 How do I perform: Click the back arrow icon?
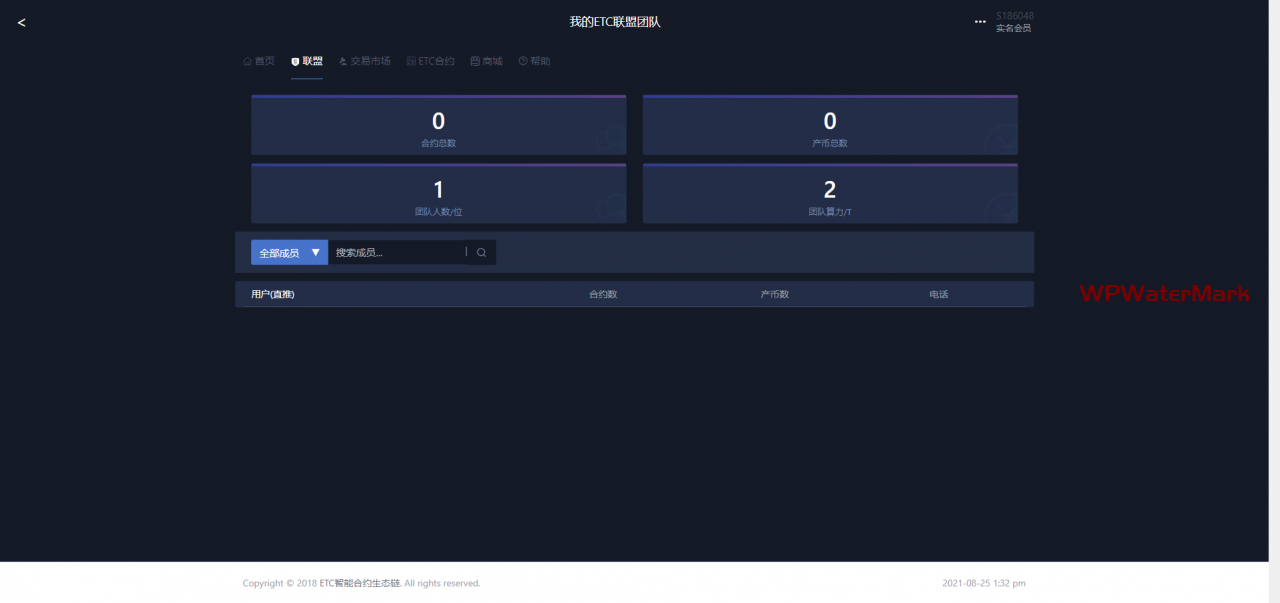tap(22, 22)
